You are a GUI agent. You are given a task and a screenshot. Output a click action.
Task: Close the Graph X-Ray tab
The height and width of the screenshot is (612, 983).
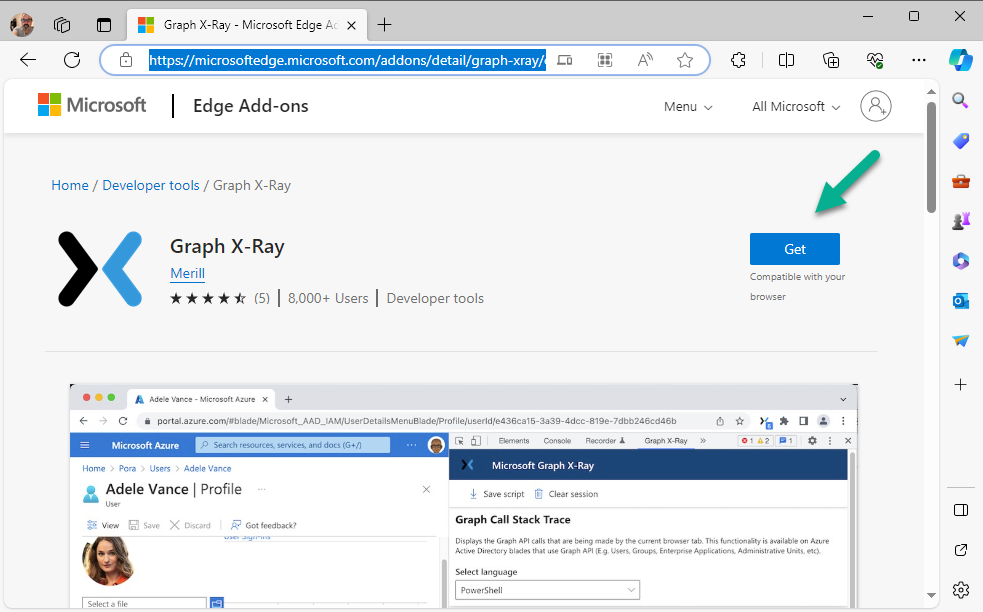(352, 25)
